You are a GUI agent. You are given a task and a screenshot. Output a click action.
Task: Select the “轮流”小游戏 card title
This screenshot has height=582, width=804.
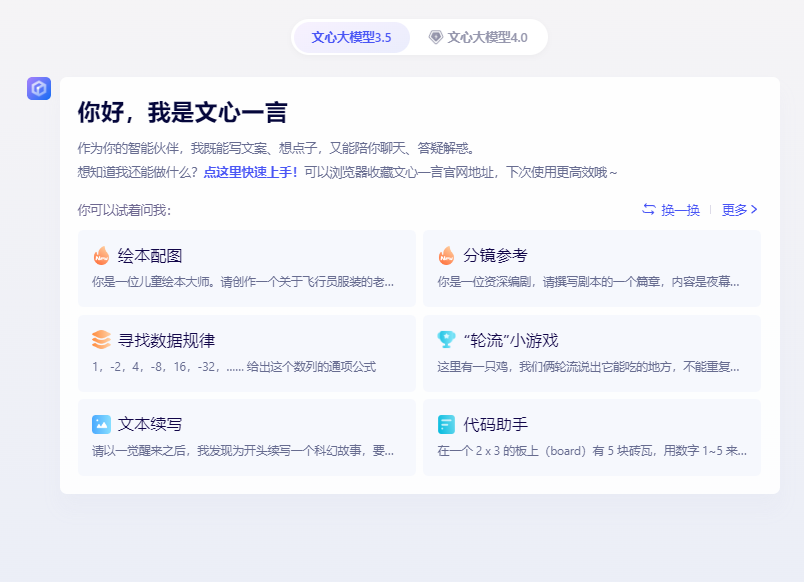511,340
